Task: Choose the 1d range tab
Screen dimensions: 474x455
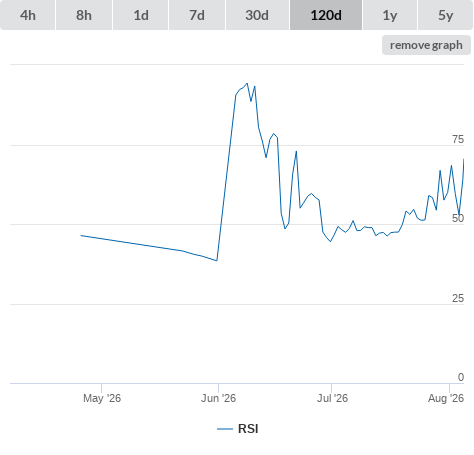Action: 141,15
